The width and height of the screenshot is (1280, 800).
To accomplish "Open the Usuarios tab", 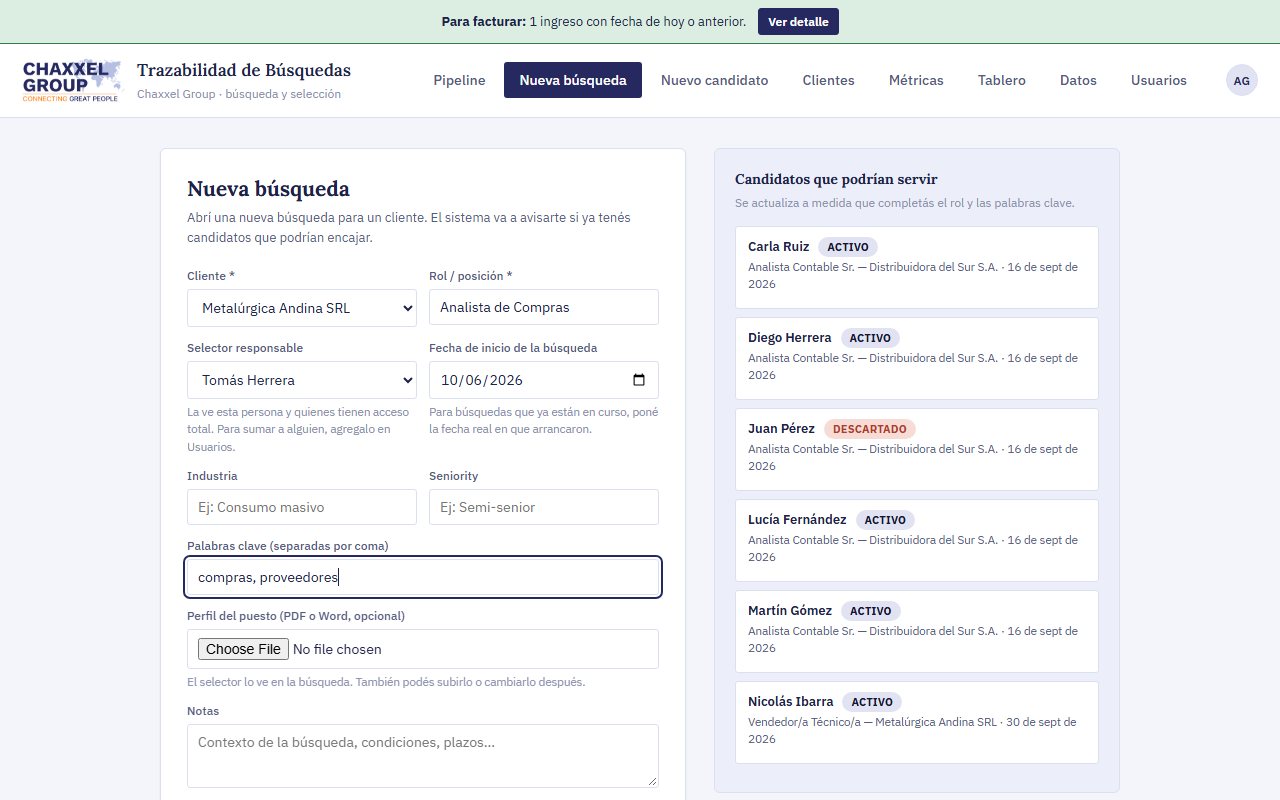I will (x=1159, y=80).
